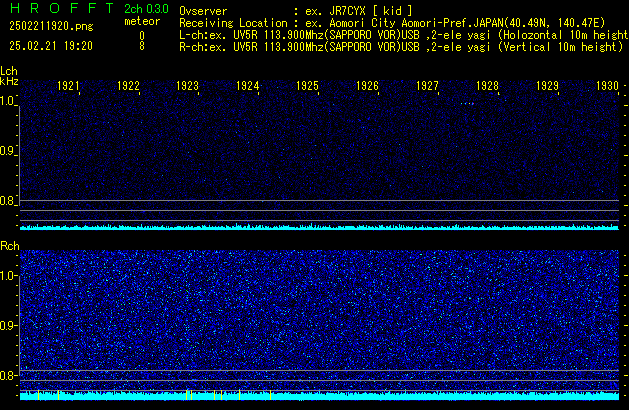
Task: Click the meteor count '8' for R channel
Action: tap(142, 46)
